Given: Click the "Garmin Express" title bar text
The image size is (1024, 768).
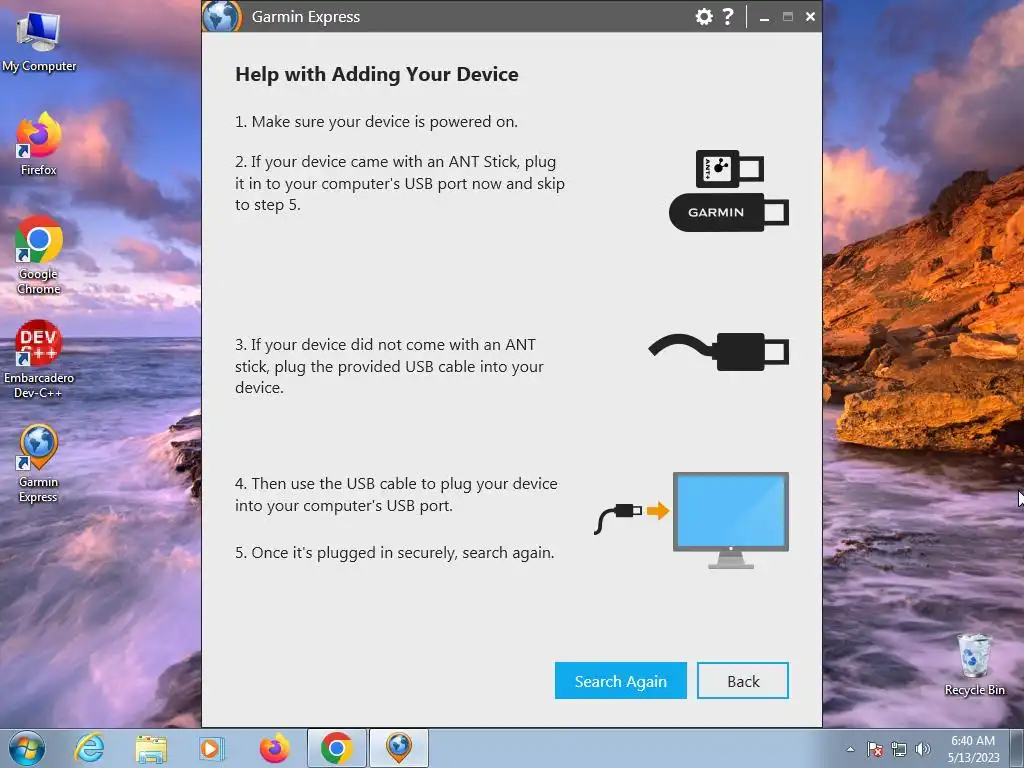Looking at the screenshot, I should [x=306, y=17].
